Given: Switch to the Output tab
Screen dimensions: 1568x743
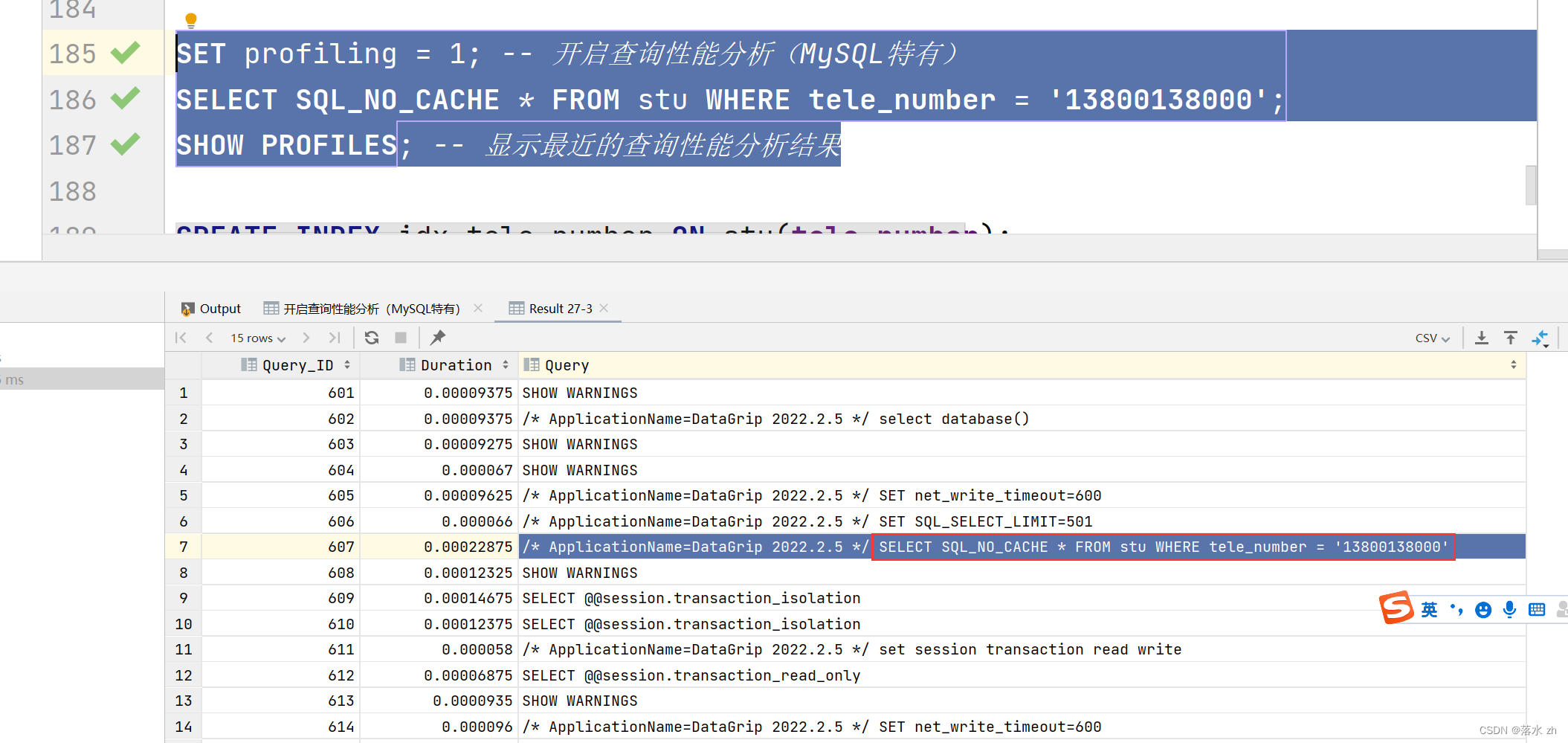Looking at the screenshot, I should pyautogui.click(x=211, y=309).
